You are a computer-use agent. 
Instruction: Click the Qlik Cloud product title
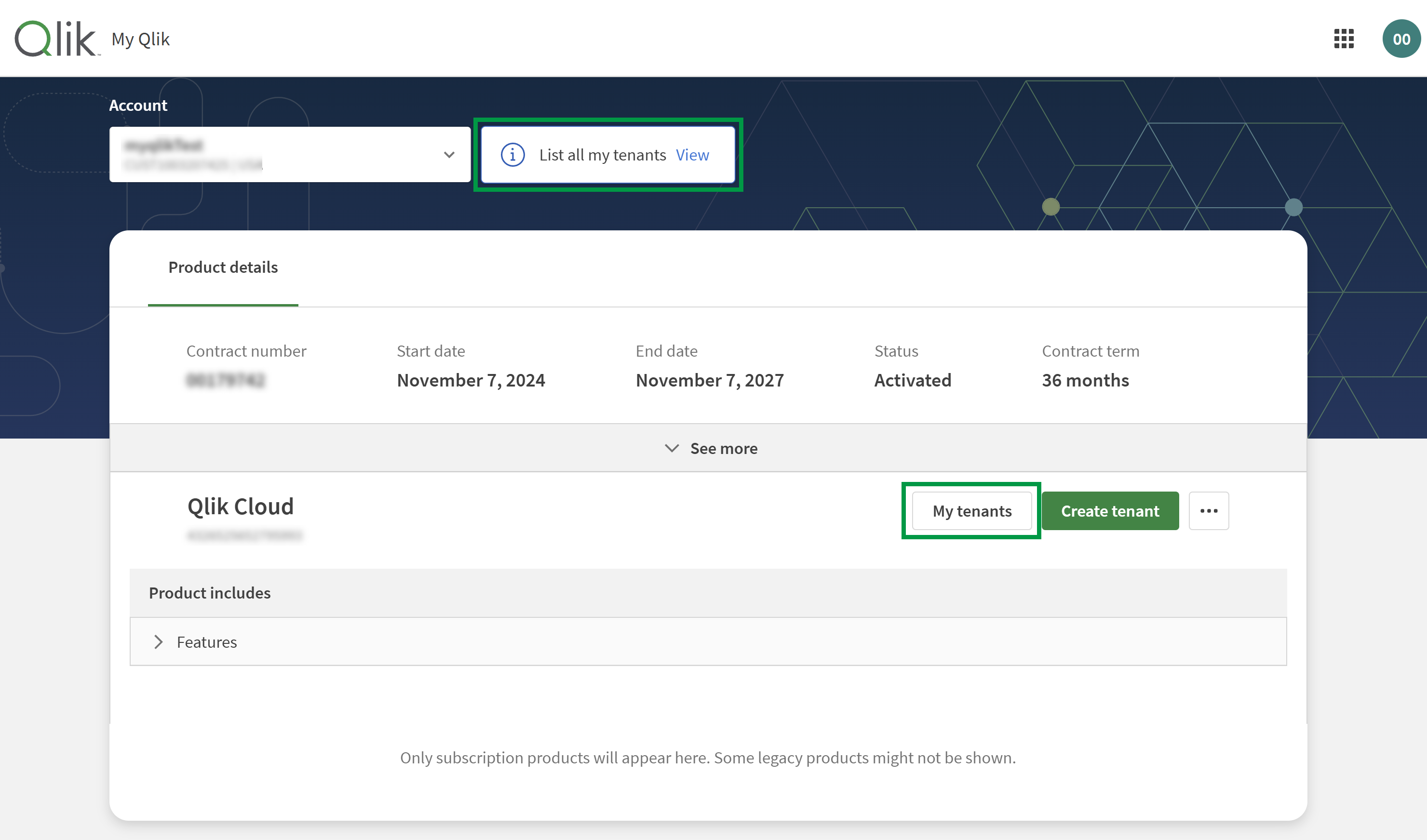click(241, 506)
